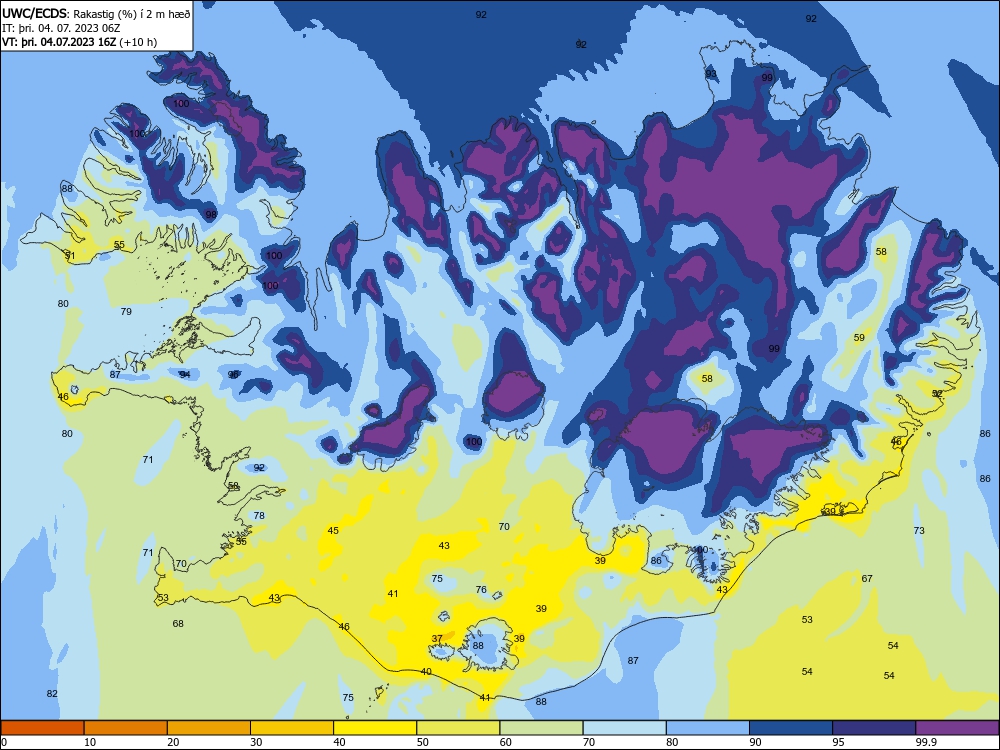This screenshot has width=1000, height=750.
Task: Select the humidity value '93' on the map
Action: [711, 74]
